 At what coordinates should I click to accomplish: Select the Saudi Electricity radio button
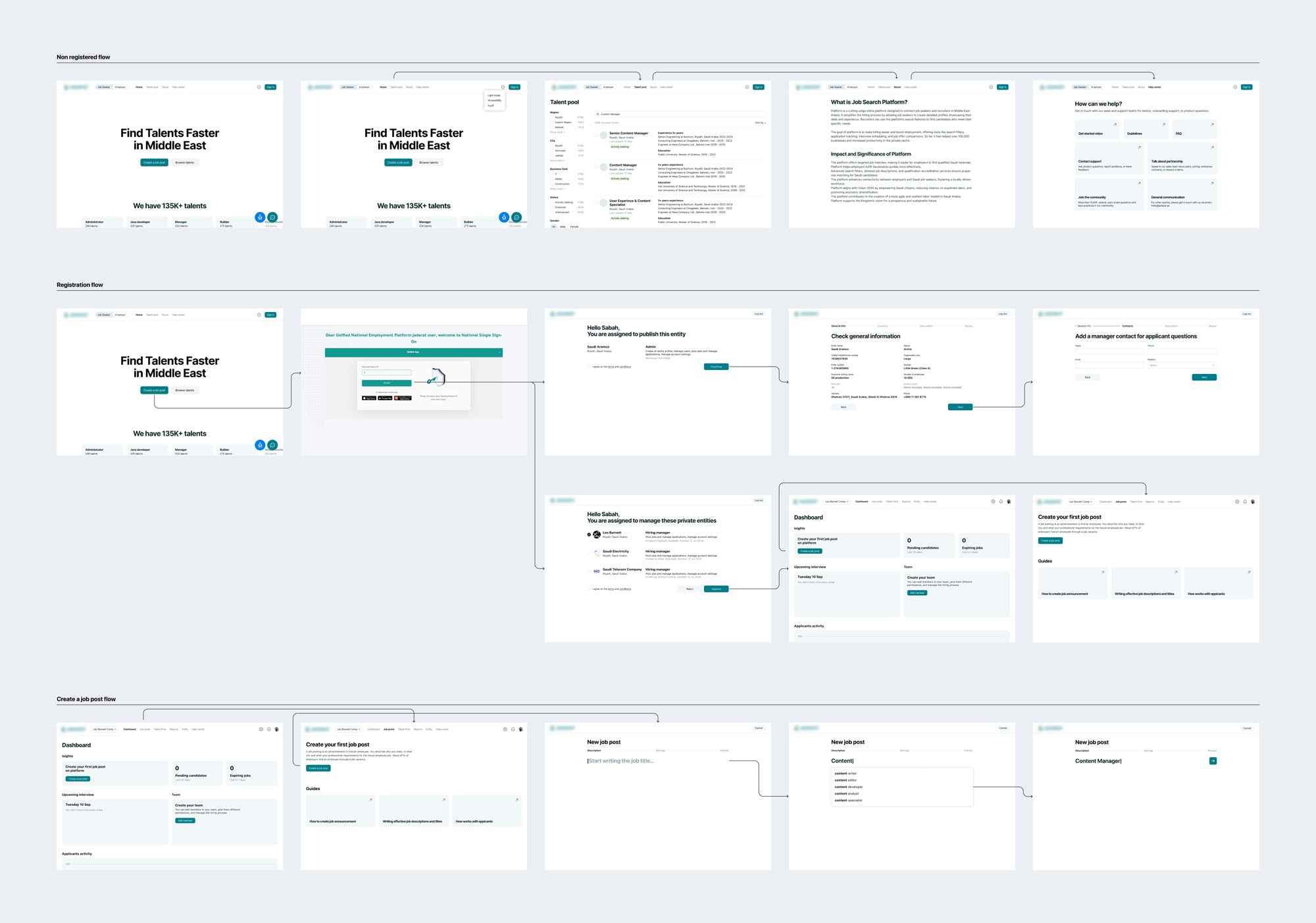(x=589, y=553)
